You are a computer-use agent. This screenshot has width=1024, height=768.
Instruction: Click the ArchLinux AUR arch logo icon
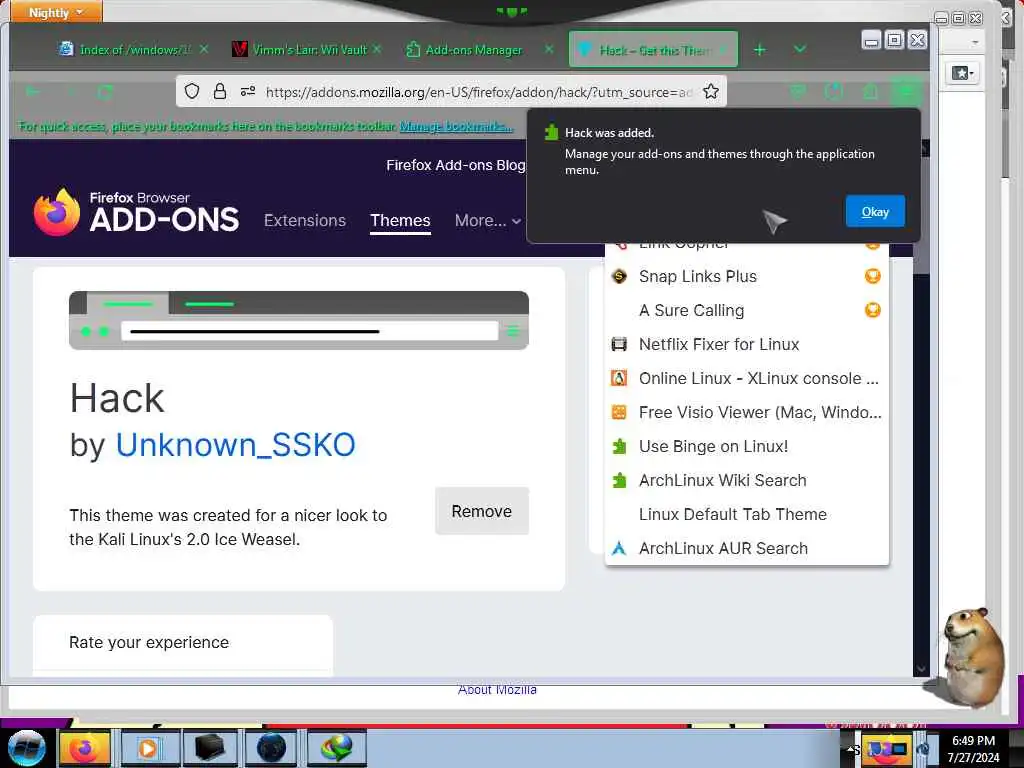coord(619,548)
